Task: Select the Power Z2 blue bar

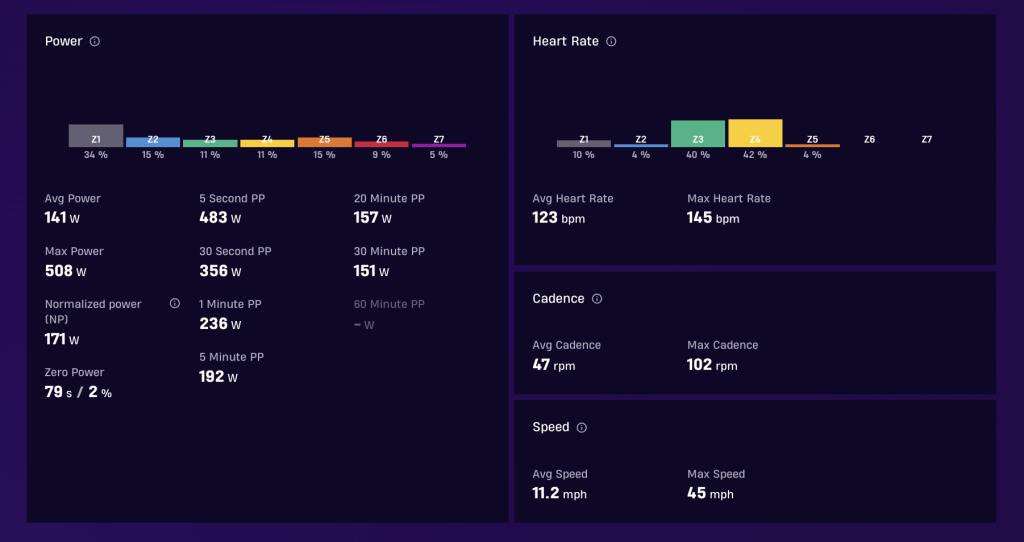Action: pyautogui.click(x=153, y=142)
